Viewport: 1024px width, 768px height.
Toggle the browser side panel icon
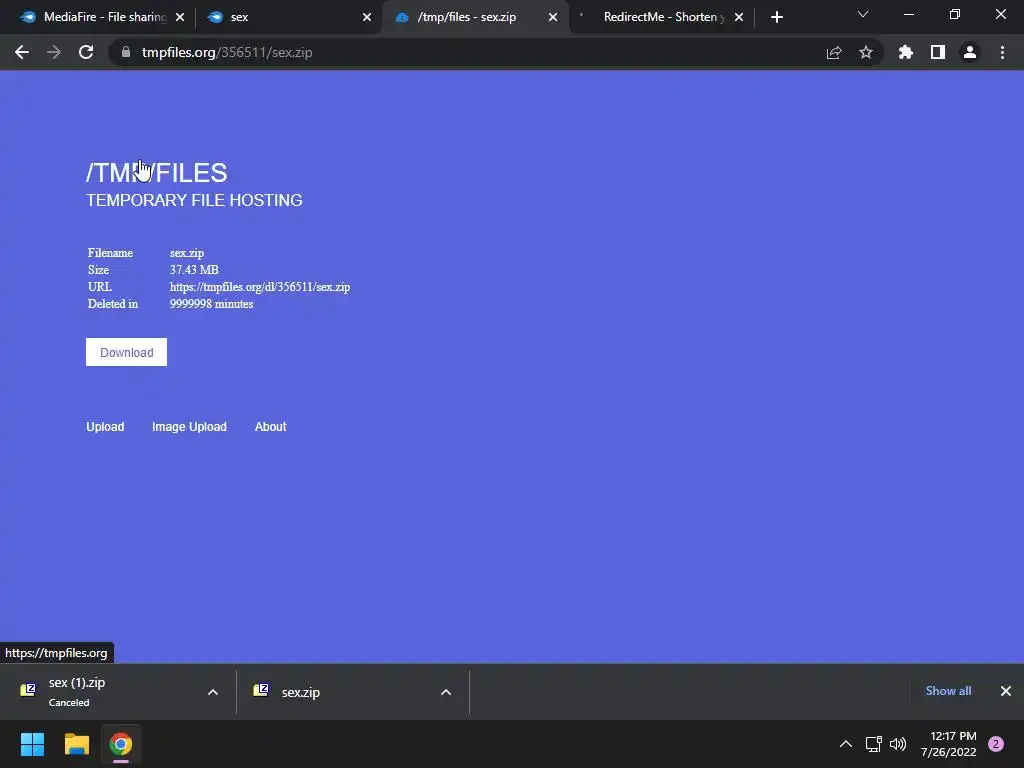click(938, 52)
